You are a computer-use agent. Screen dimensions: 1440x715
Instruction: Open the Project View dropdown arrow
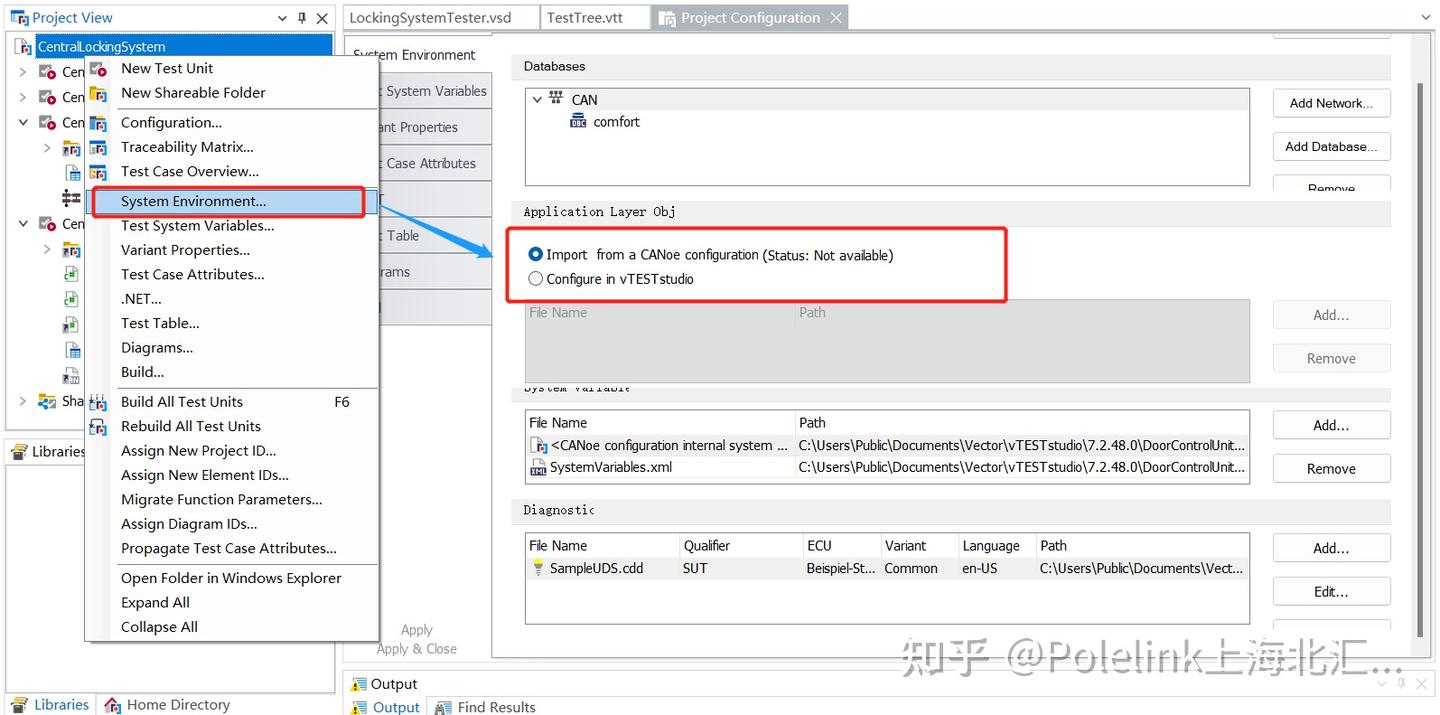click(281, 17)
